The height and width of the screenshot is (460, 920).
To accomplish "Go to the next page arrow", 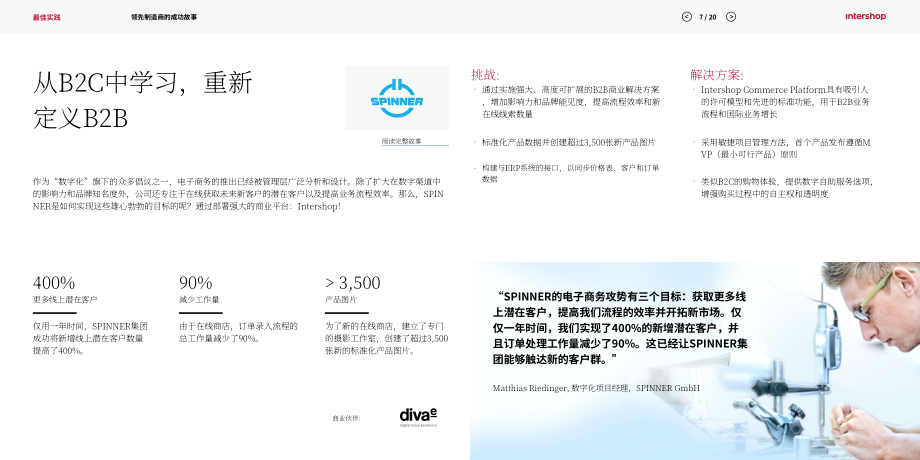I will point(730,17).
